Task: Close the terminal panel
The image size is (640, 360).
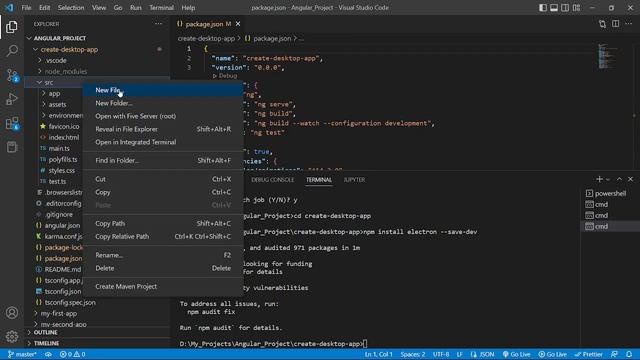Action: tap(630, 179)
